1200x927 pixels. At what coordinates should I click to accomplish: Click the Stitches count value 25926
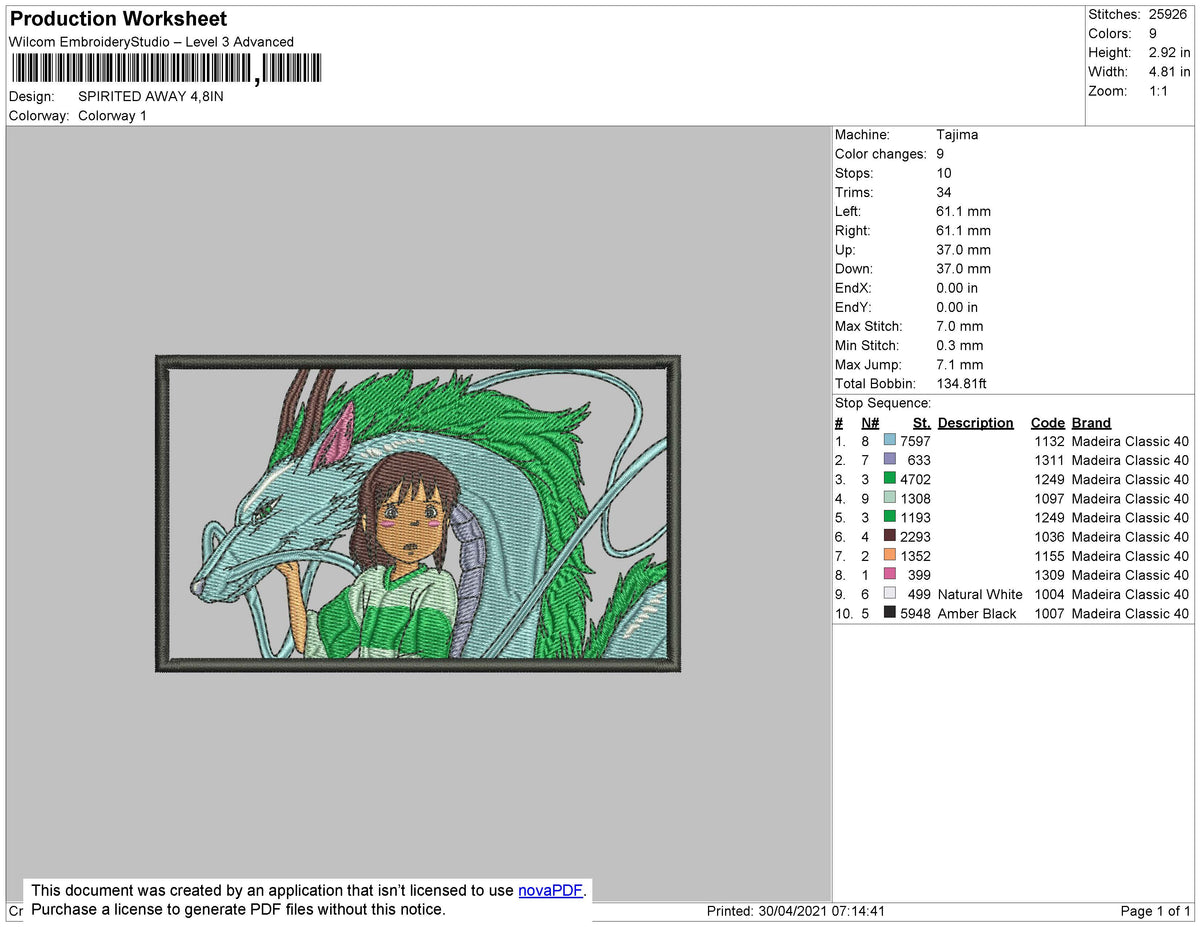tap(1168, 14)
